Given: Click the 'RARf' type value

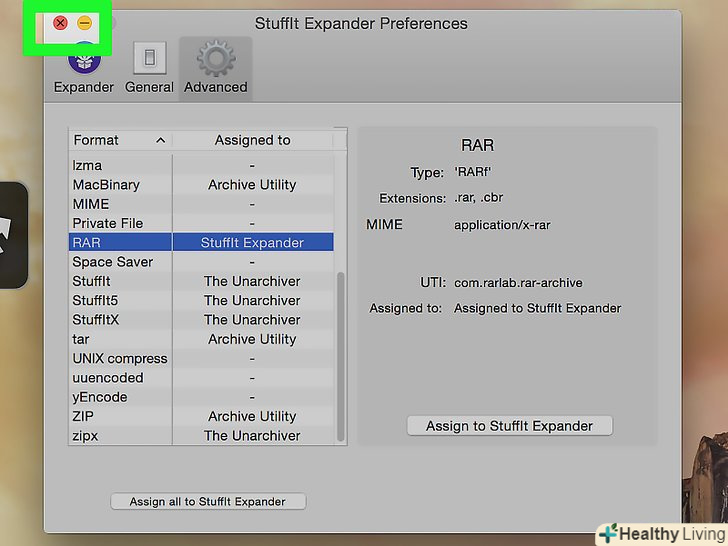Looking at the screenshot, I should pyautogui.click(x=473, y=172).
